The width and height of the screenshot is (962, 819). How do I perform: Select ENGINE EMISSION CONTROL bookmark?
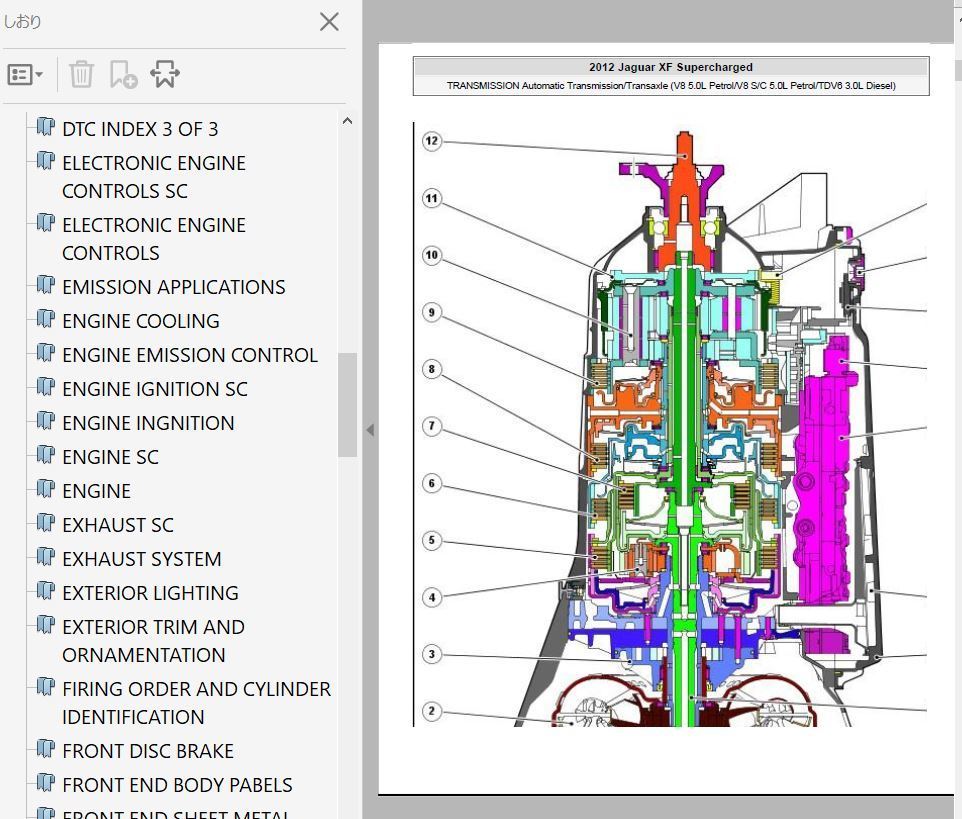(189, 355)
